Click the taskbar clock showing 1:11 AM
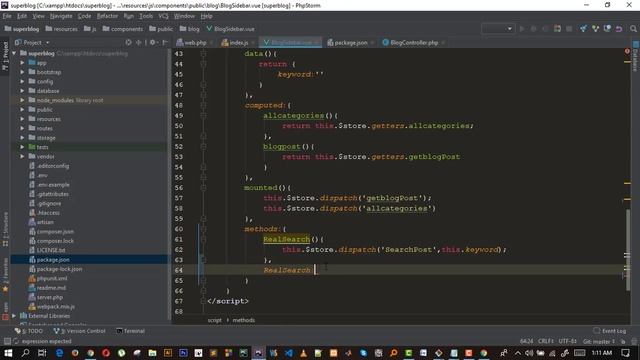The image size is (640, 360). click(x=602, y=353)
